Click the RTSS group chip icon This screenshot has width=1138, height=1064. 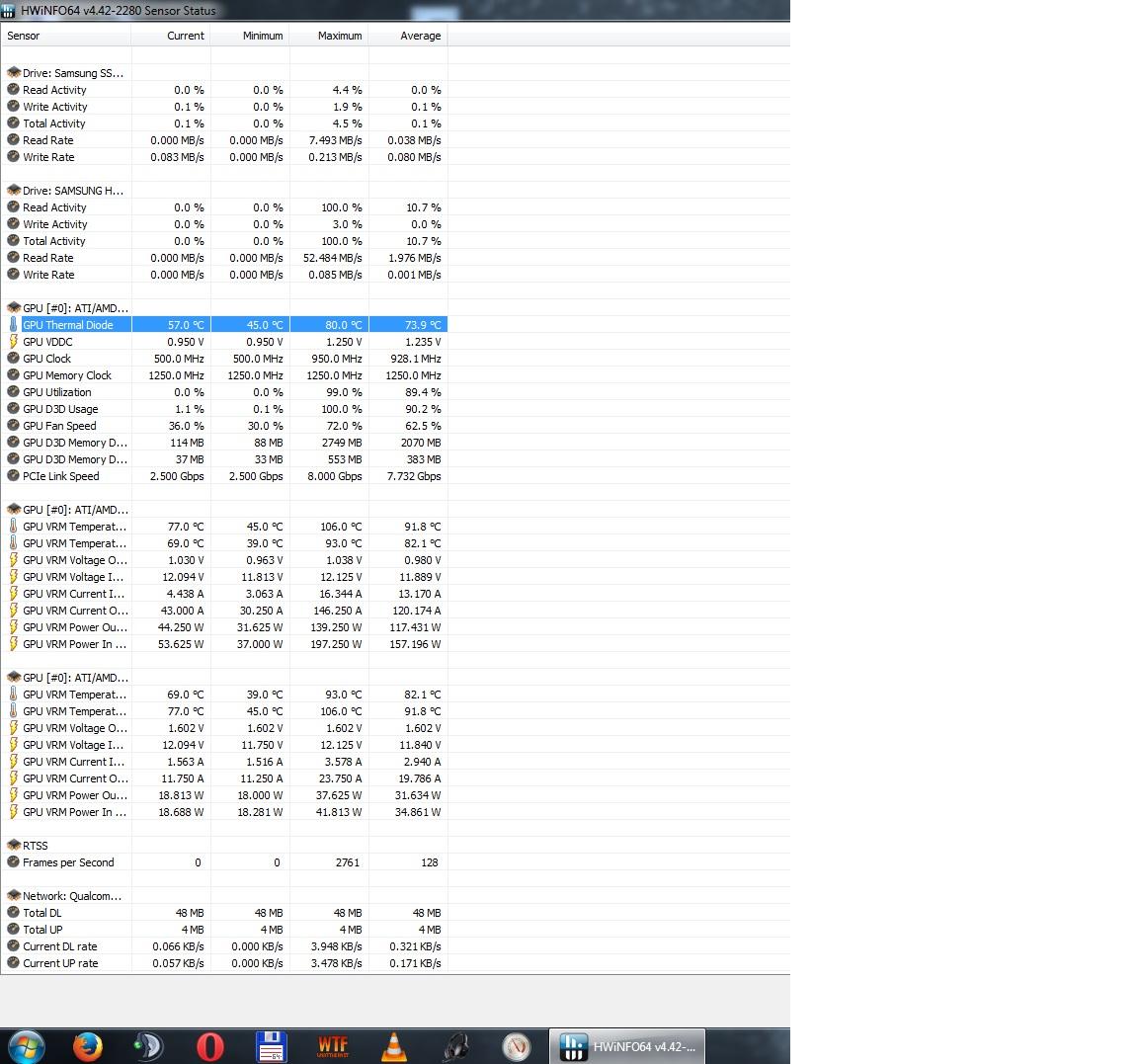[x=13, y=845]
